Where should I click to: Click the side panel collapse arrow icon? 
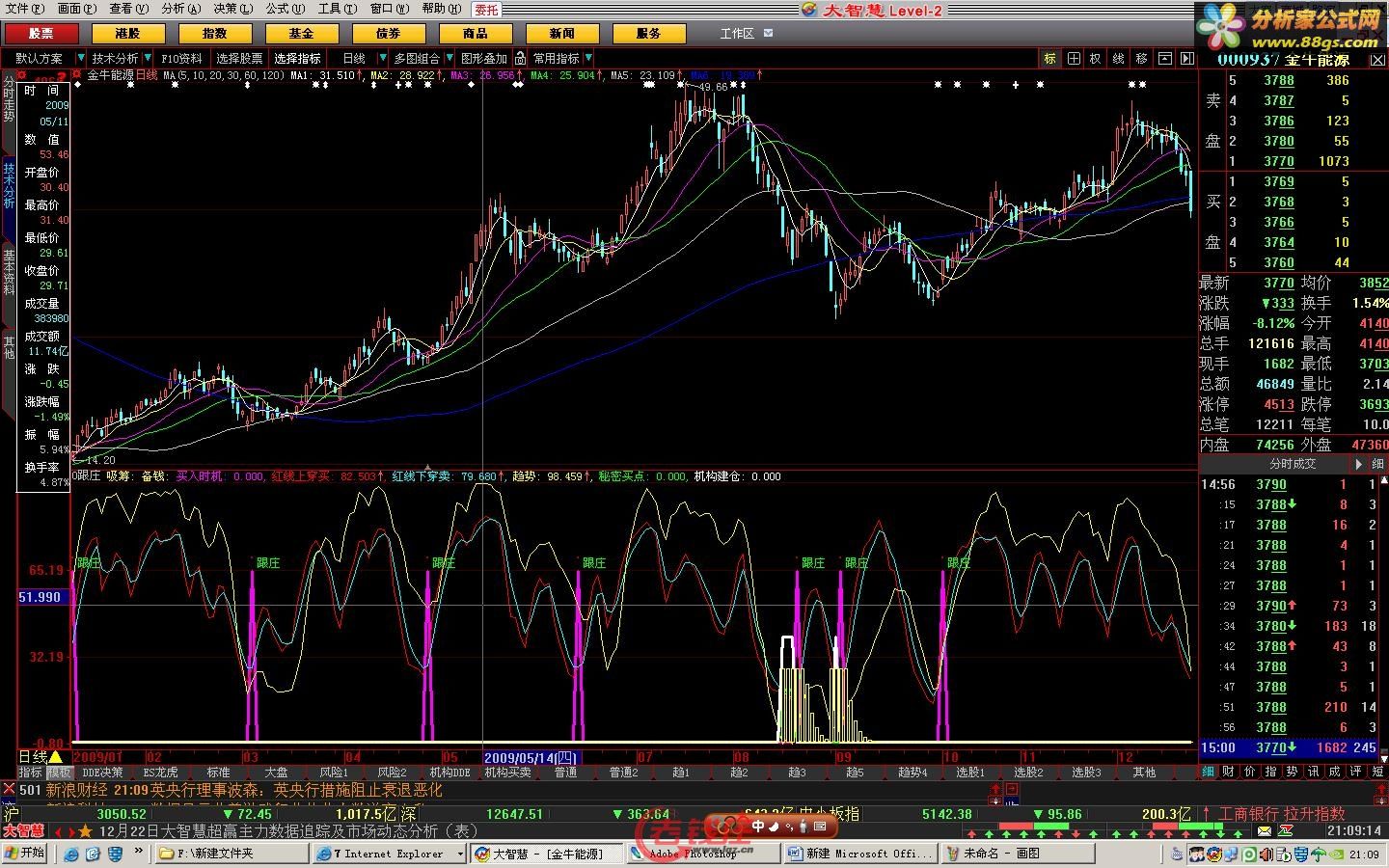(1186, 59)
